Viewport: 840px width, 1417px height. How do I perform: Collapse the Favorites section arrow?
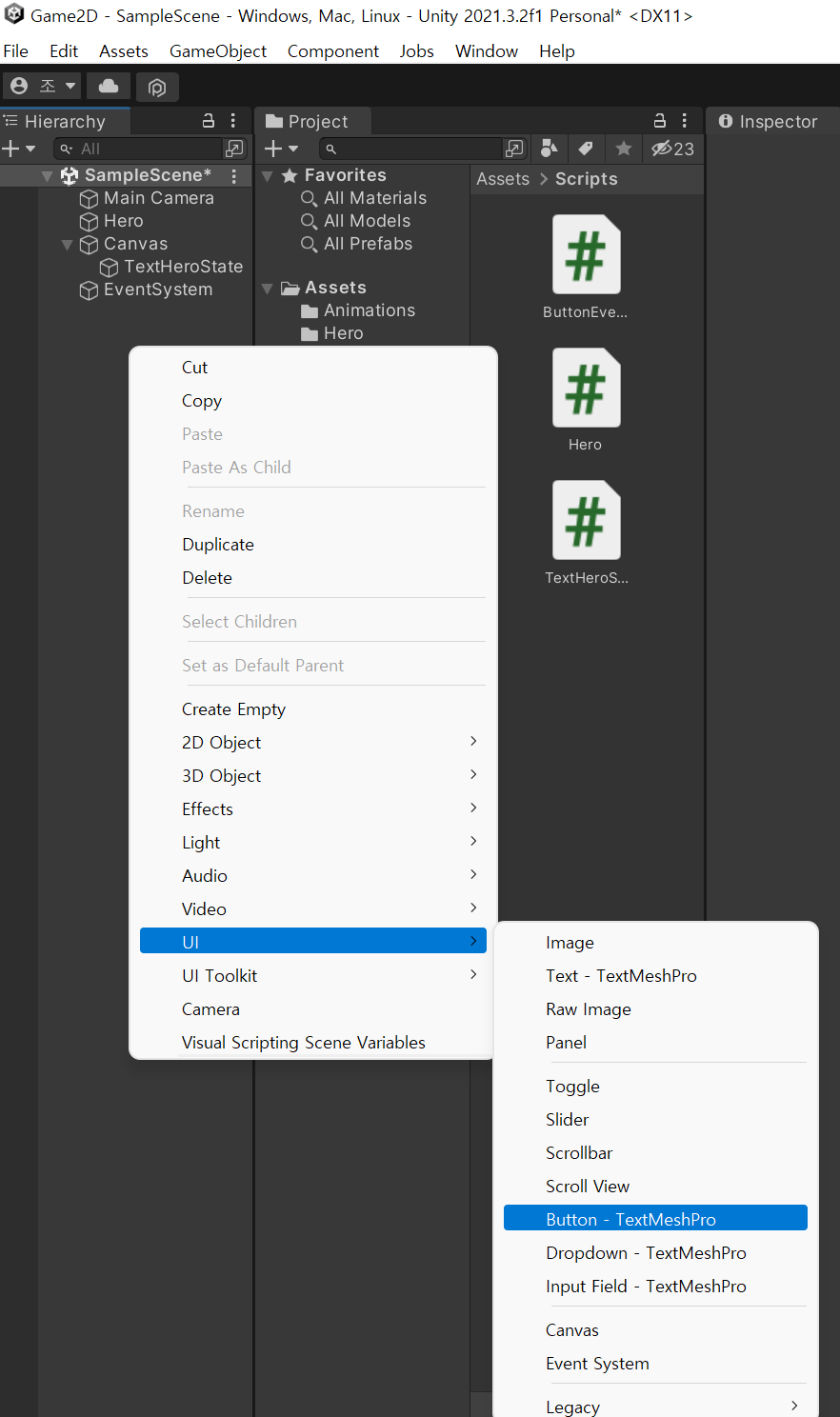(268, 176)
